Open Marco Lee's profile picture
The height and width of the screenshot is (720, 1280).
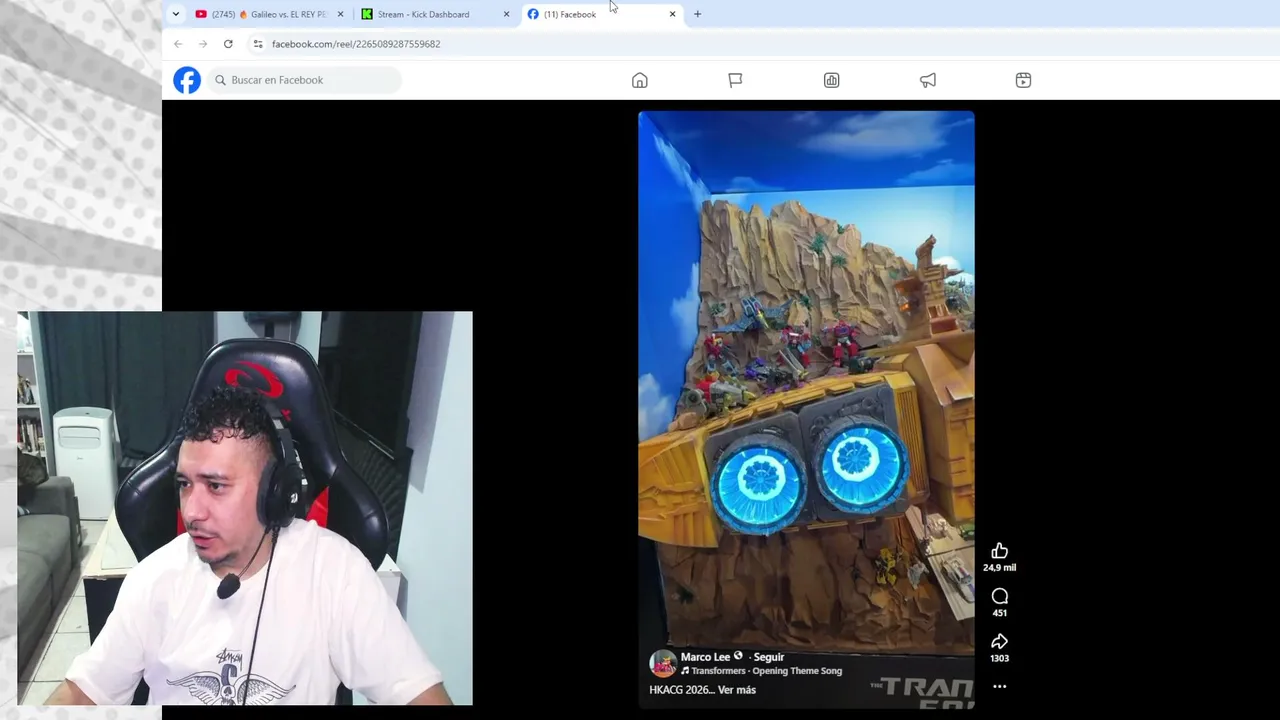coord(663,663)
